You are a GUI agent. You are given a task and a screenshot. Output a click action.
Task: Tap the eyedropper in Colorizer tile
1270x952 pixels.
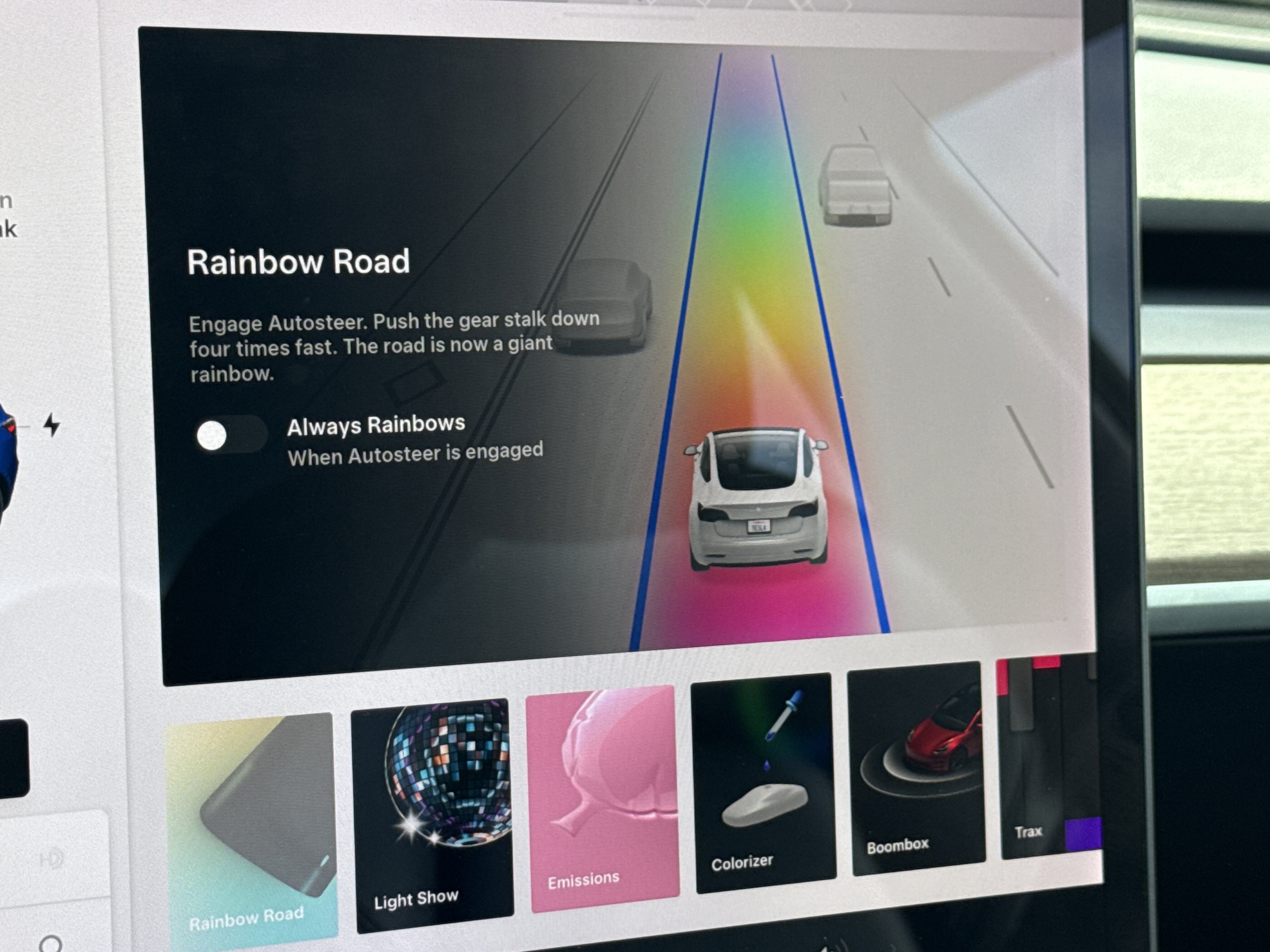(784, 716)
